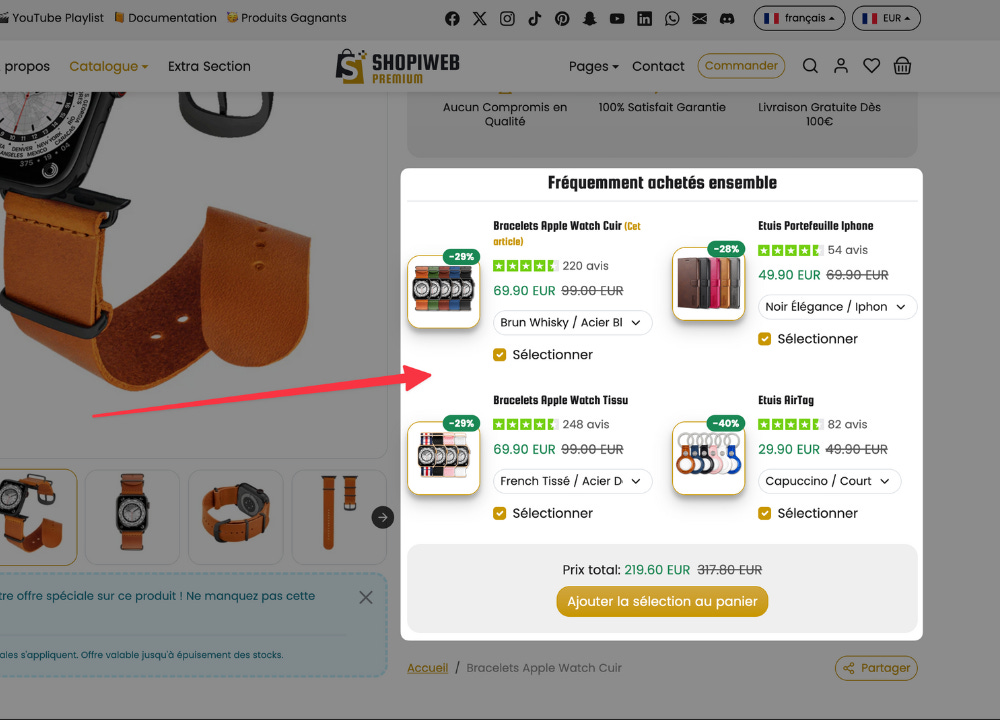This screenshot has height=720, width=1000.
Task: Click the AirTag cases bundle image
Action: click(x=709, y=458)
